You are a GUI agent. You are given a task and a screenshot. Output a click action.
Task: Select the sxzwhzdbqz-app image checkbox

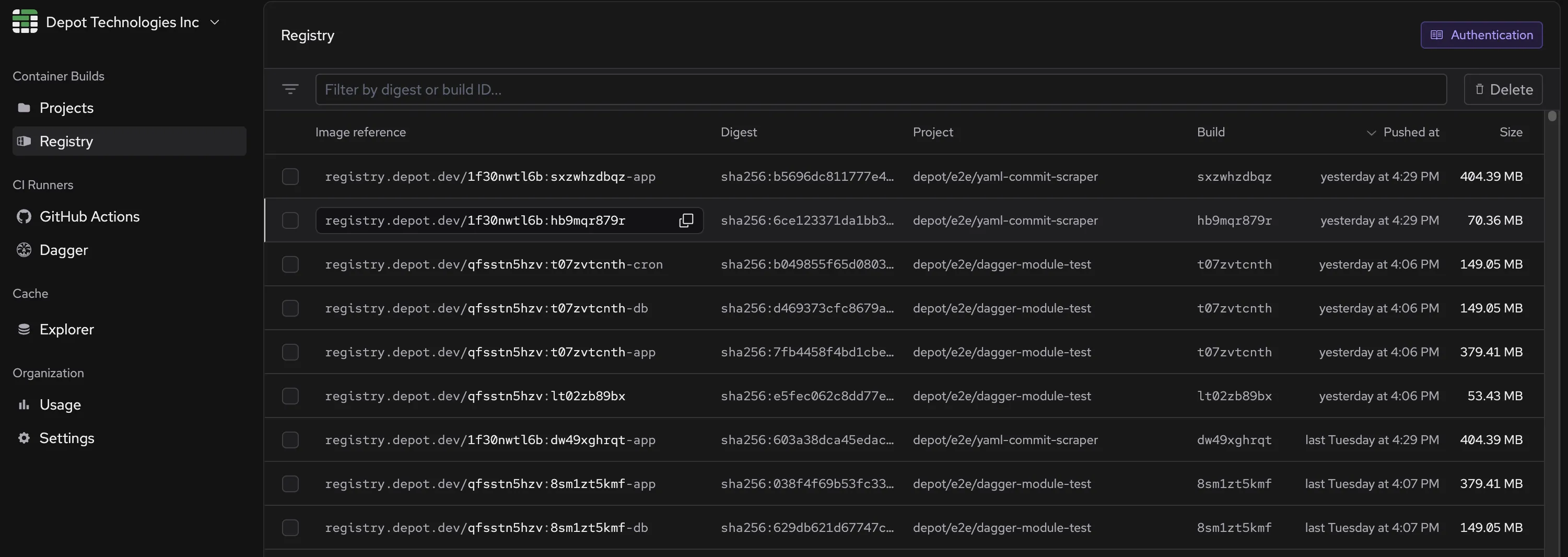click(290, 177)
